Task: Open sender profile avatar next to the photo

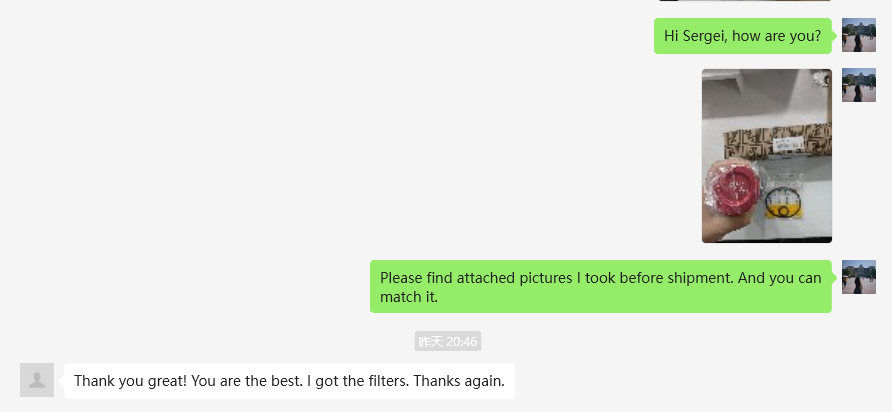Action: tap(858, 85)
